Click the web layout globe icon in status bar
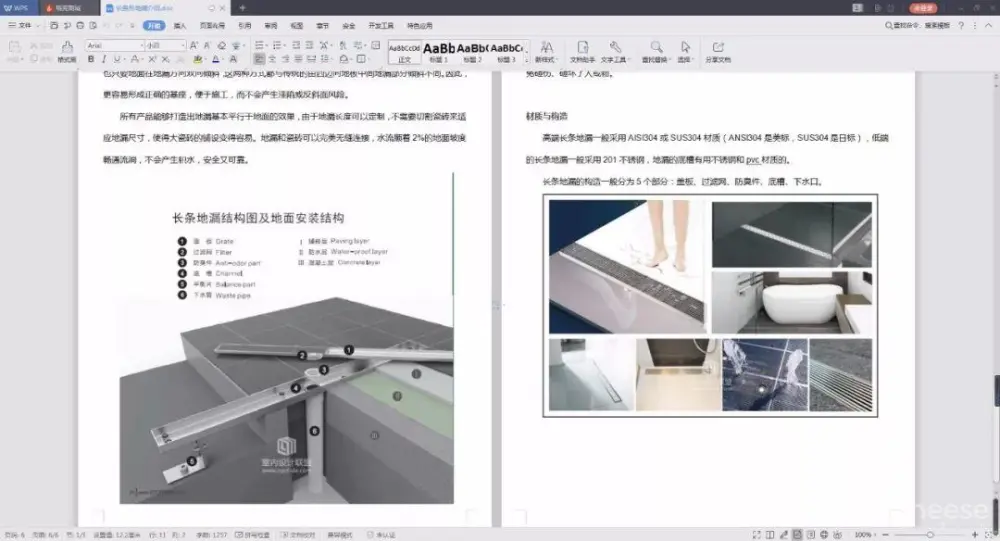The width and height of the screenshot is (1000, 541). point(824,535)
